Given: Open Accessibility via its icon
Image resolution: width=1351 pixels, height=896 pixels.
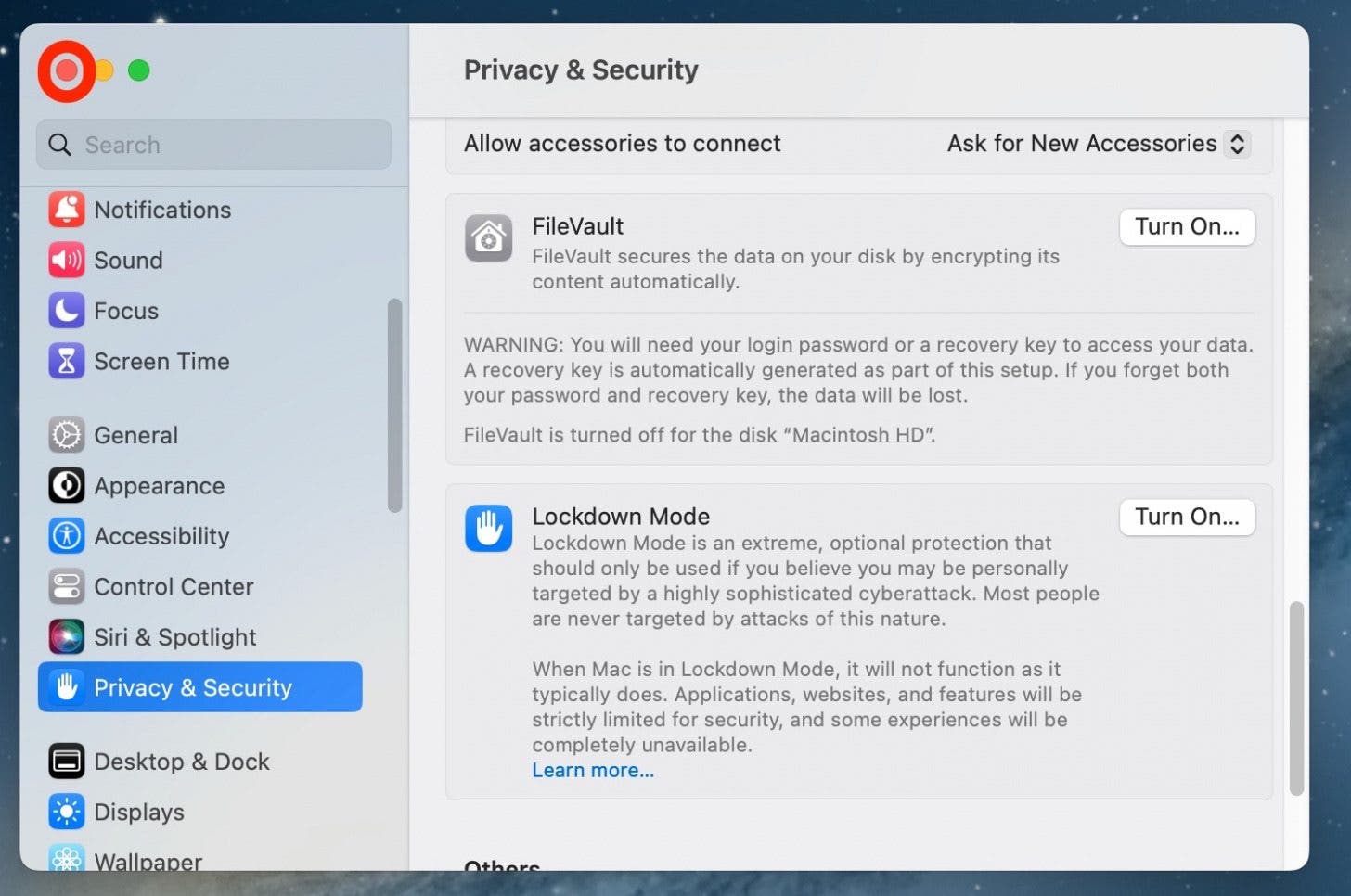Looking at the screenshot, I should [x=67, y=536].
